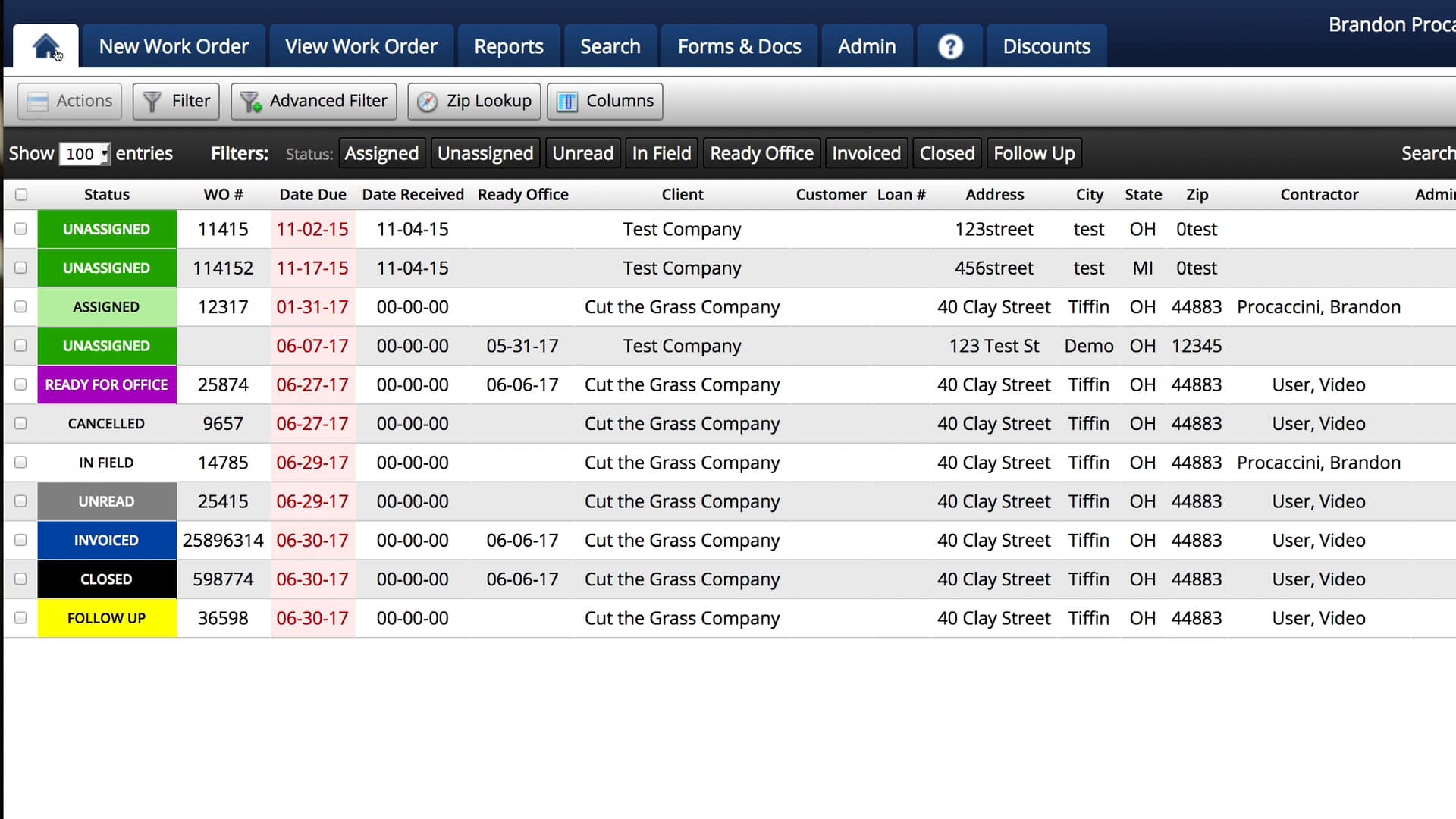Toggle the select-all checkbox in header
Viewport: 1456px width, 819px height.
click(21, 195)
